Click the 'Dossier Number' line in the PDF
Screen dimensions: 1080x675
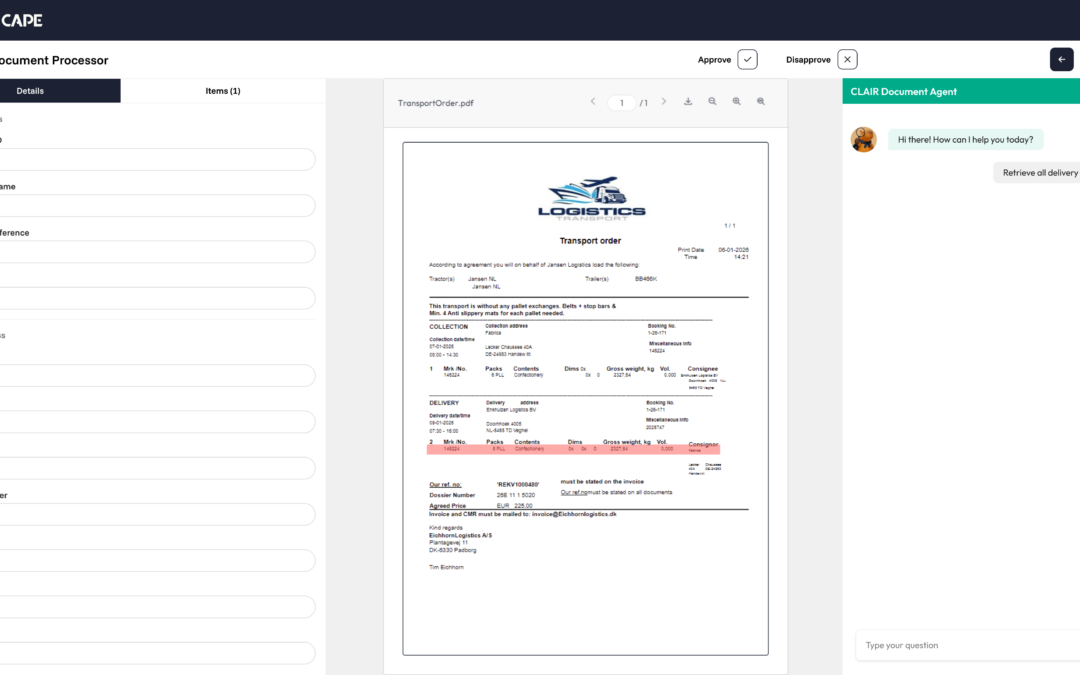(481, 495)
